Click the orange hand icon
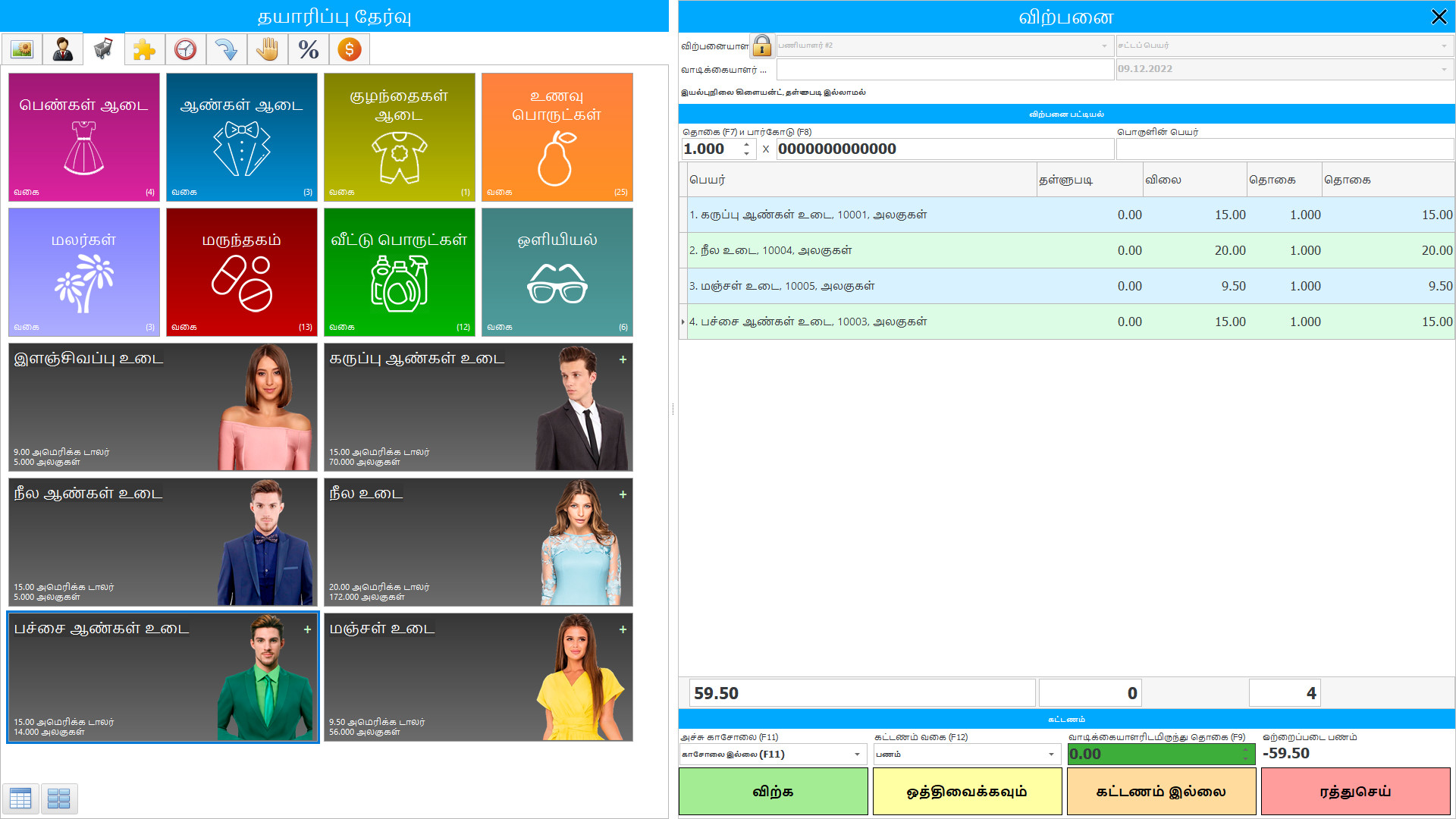Viewport: 1456px width, 819px height. tap(267, 50)
